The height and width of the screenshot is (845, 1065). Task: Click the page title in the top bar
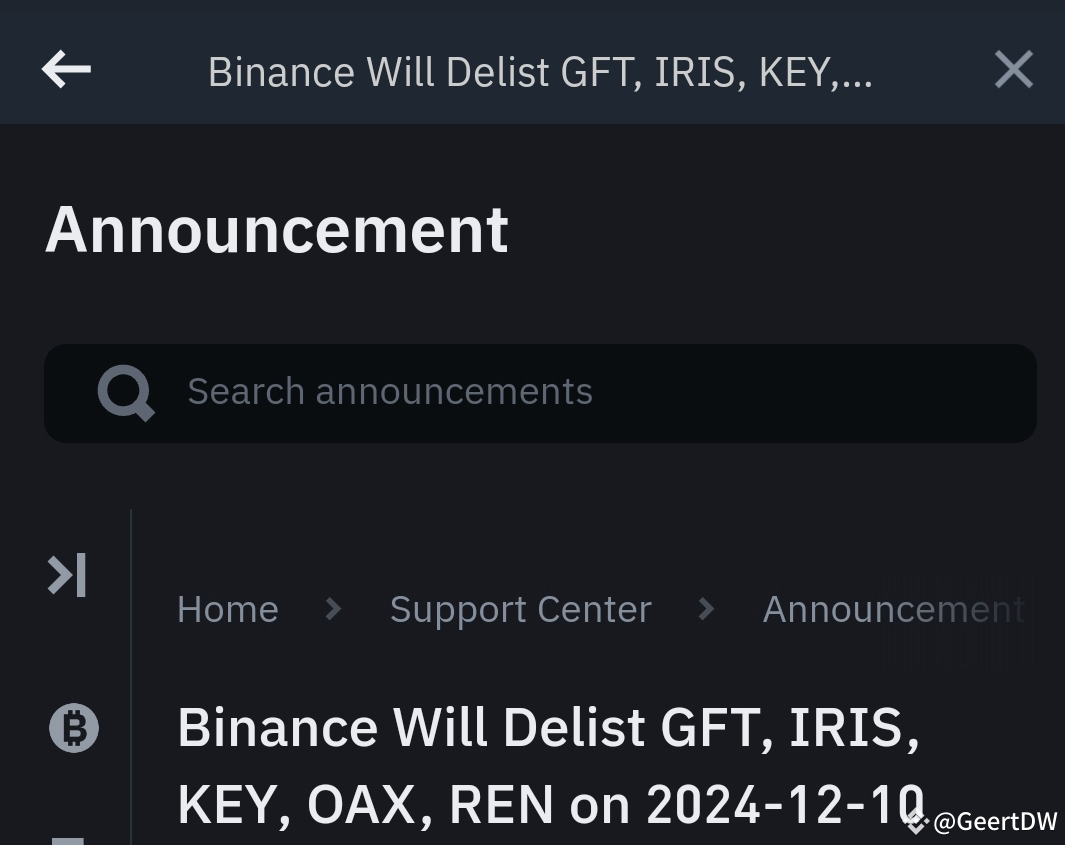tap(540, 70)
